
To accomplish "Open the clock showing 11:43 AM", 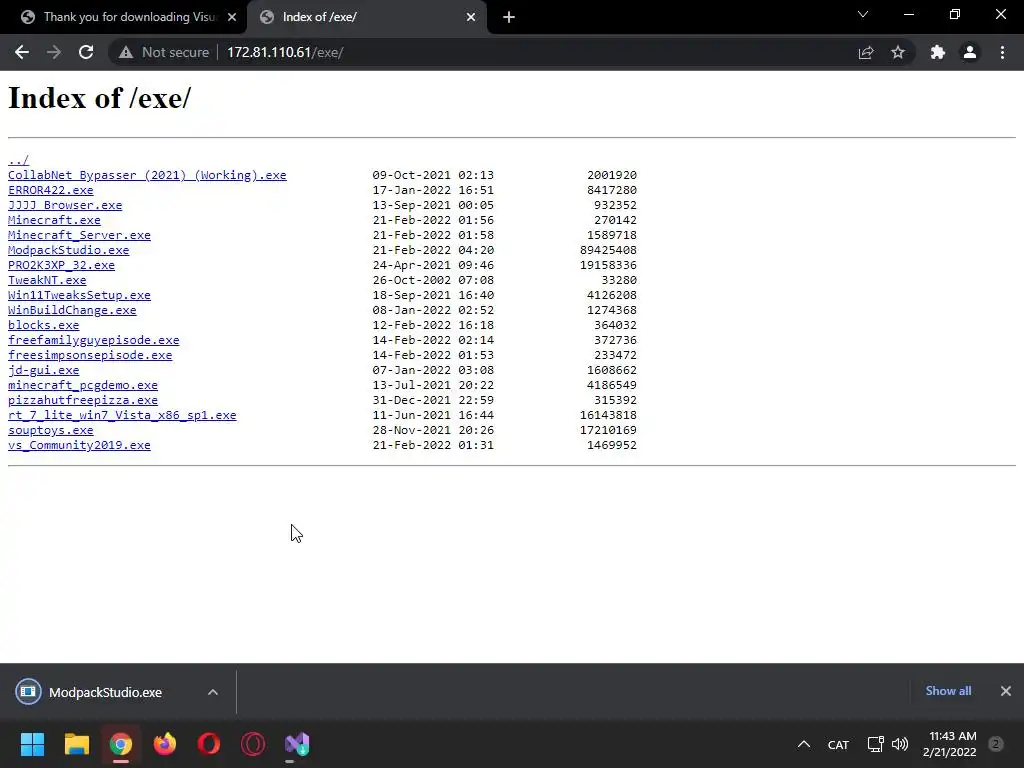I will point(950,744).
